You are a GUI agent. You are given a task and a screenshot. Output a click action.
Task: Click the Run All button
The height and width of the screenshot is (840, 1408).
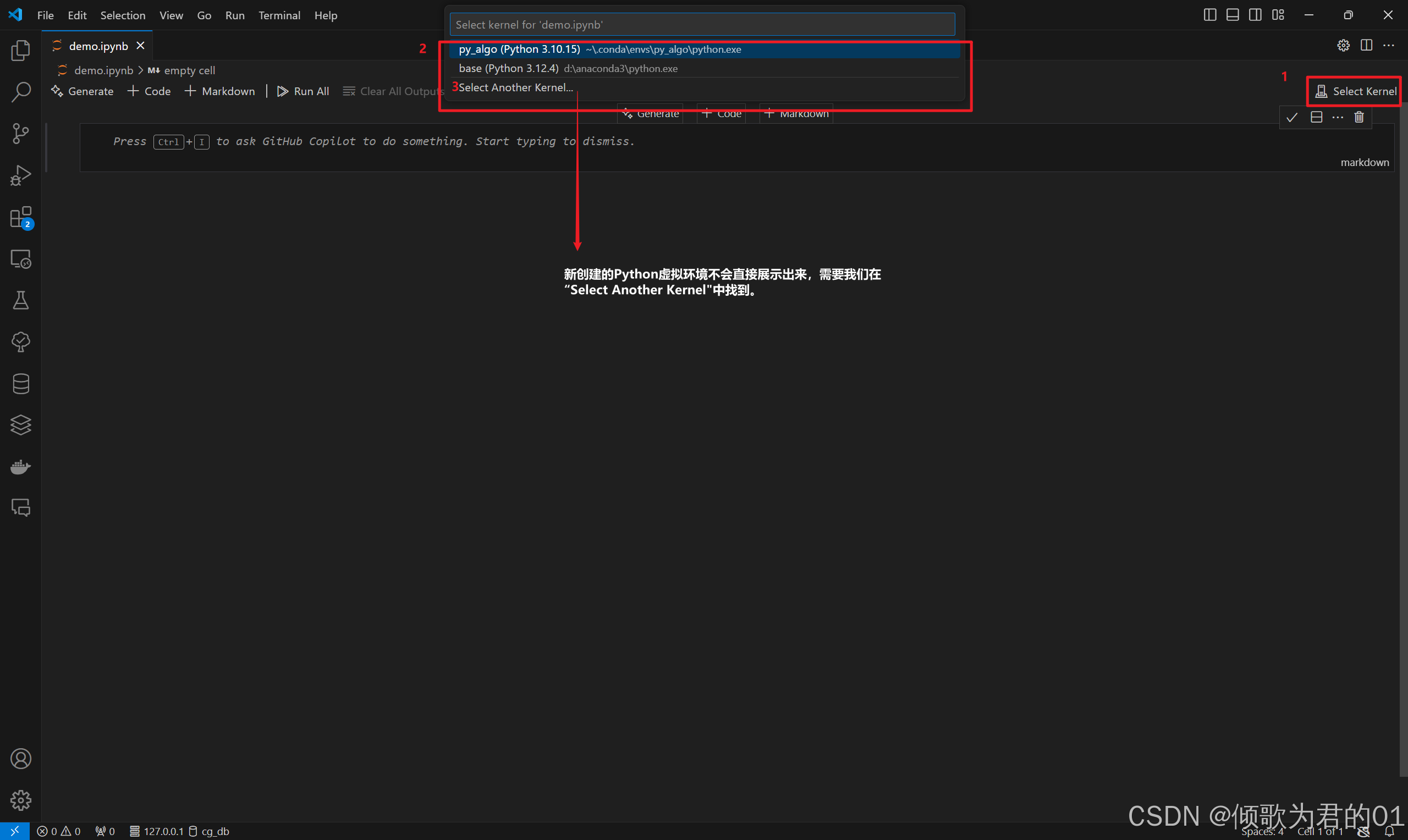304,91
